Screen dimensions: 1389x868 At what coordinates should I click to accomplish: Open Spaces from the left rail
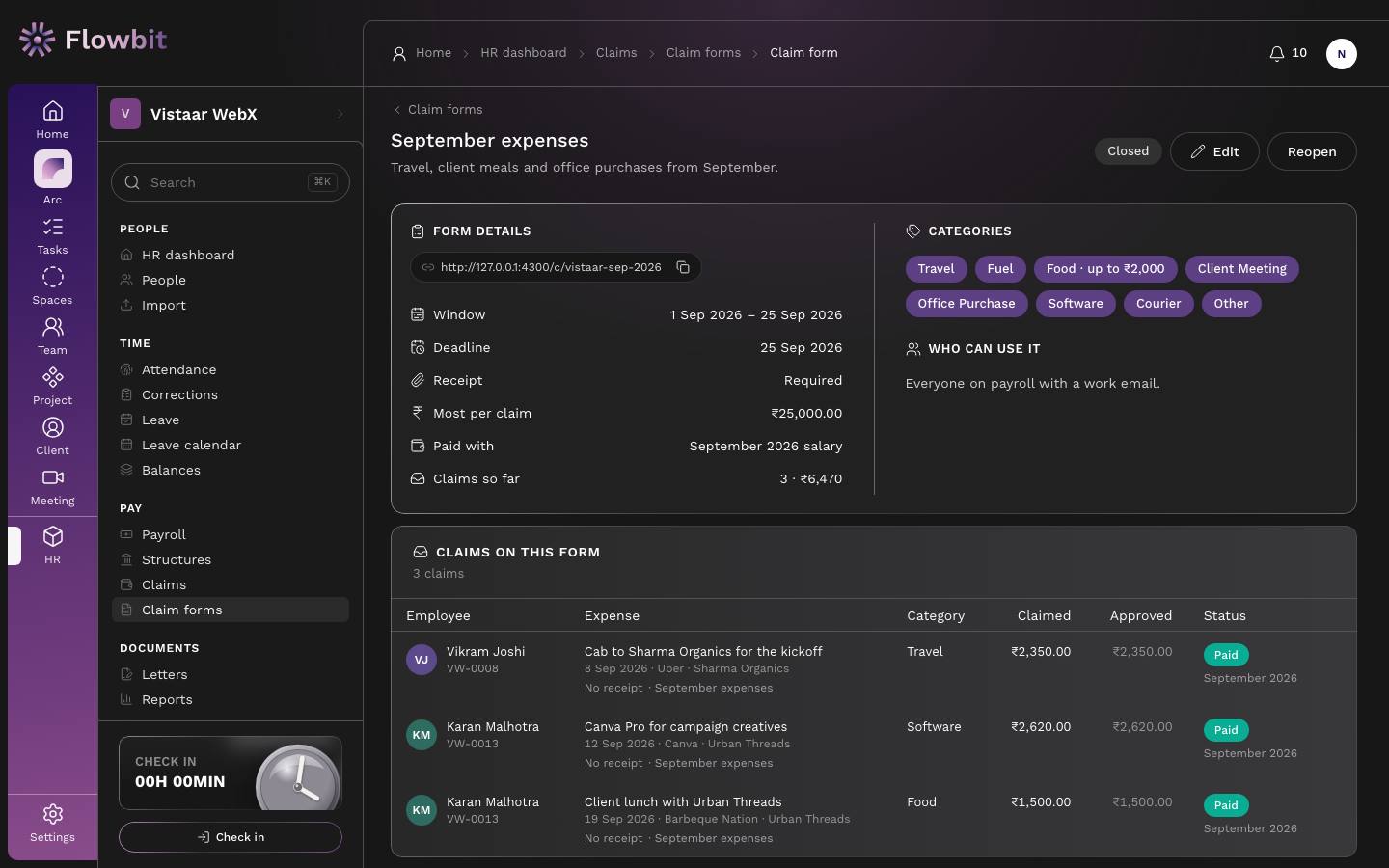(x=53, y=286)
